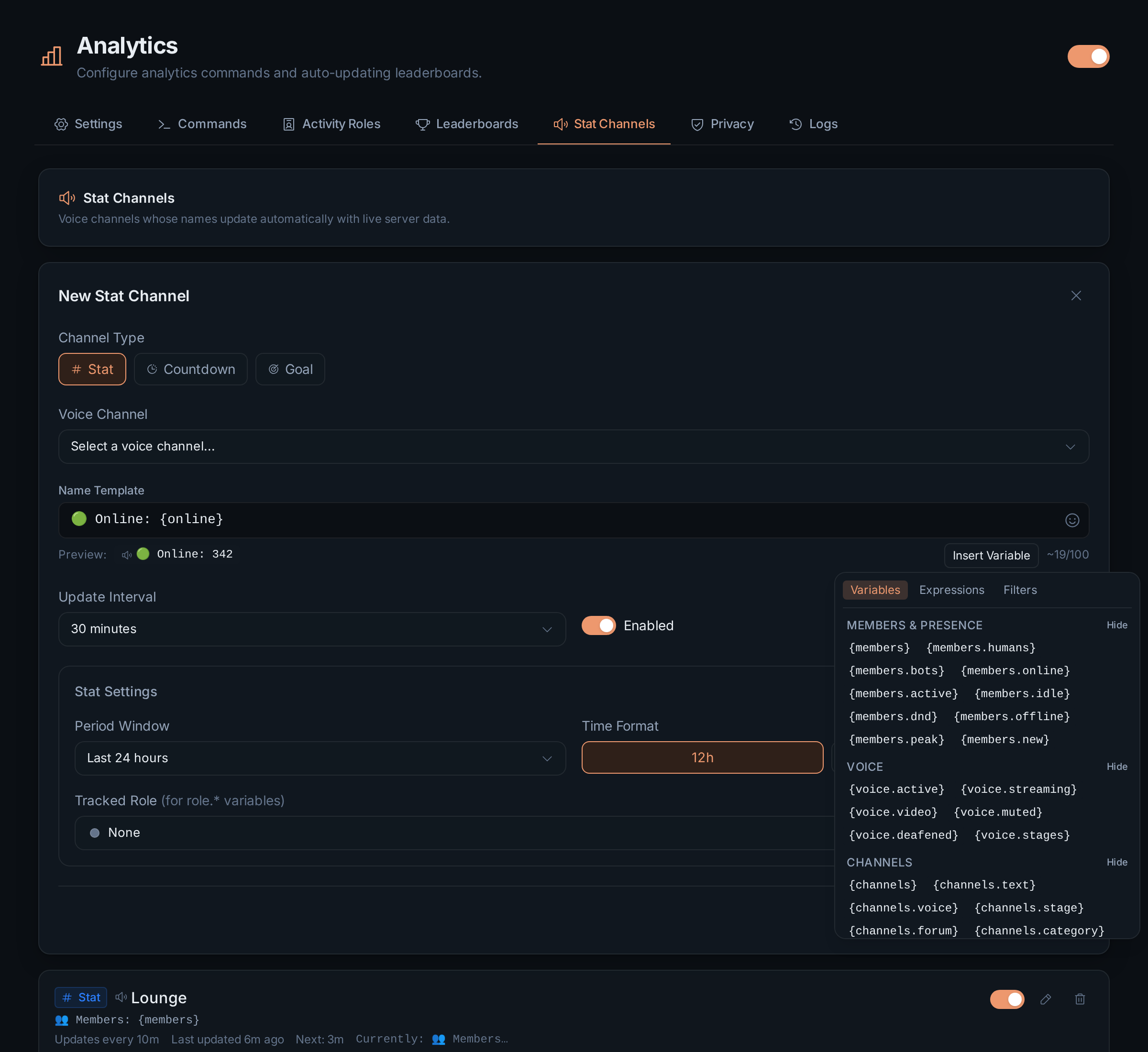Image resolution: width=1148 pixels, height=1052 pixels.
Task: Open the Logs tab
Action: [x=813, y=124]
